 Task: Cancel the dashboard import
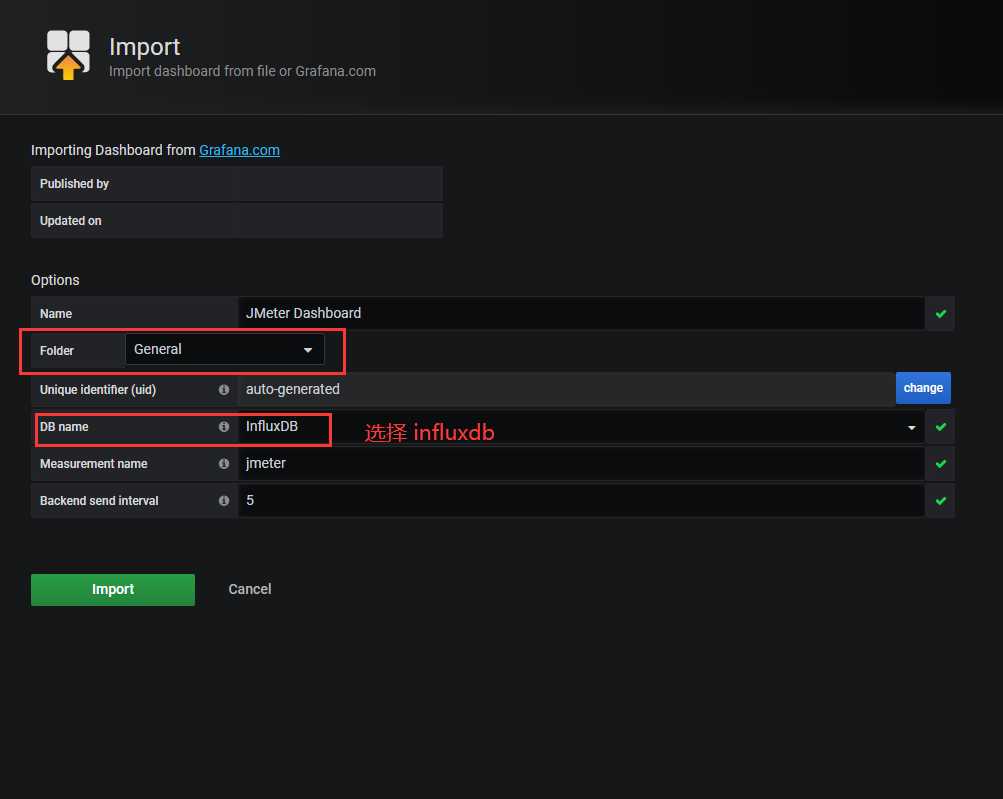coord(249,589)
